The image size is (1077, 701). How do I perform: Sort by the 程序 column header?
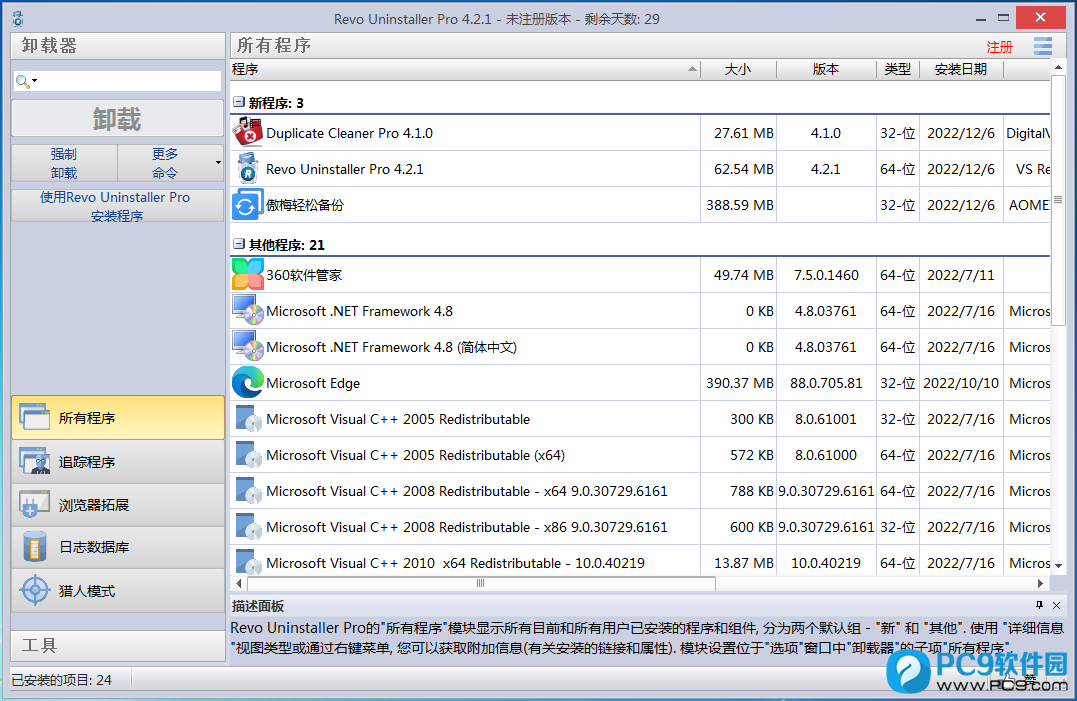(465, 69)
